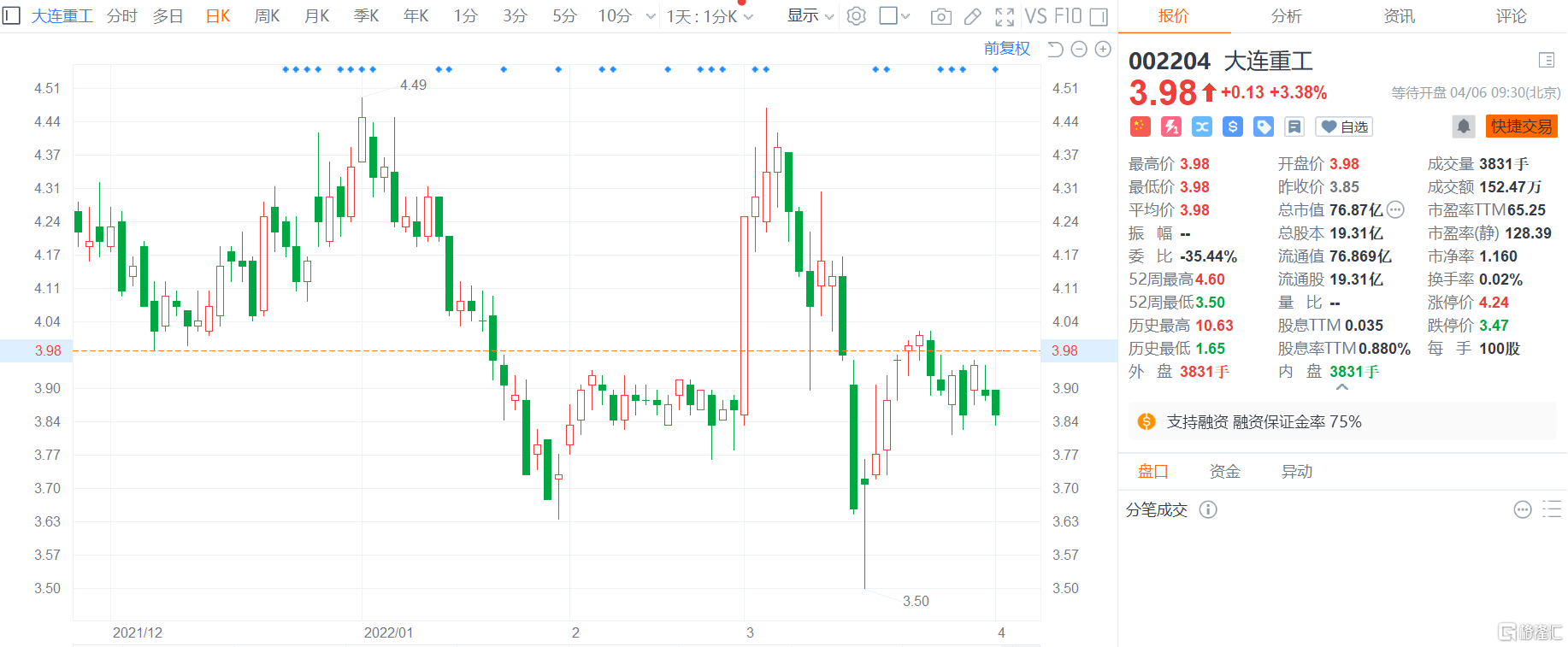Select the 月K monthly chart
Screen dimensions: 1568x647
pos(317,15)
